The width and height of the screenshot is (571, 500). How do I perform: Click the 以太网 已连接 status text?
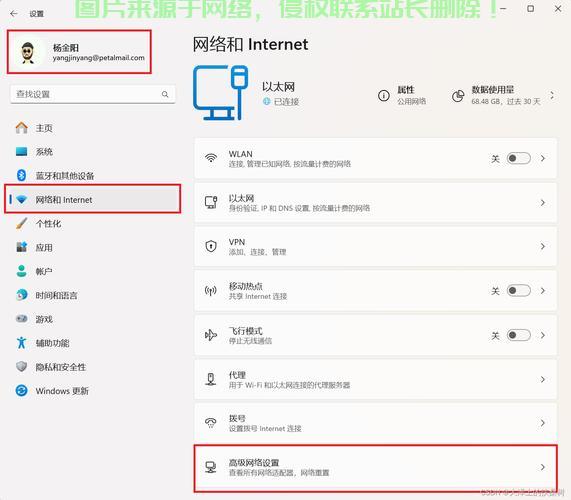click(x=286, y=102)
